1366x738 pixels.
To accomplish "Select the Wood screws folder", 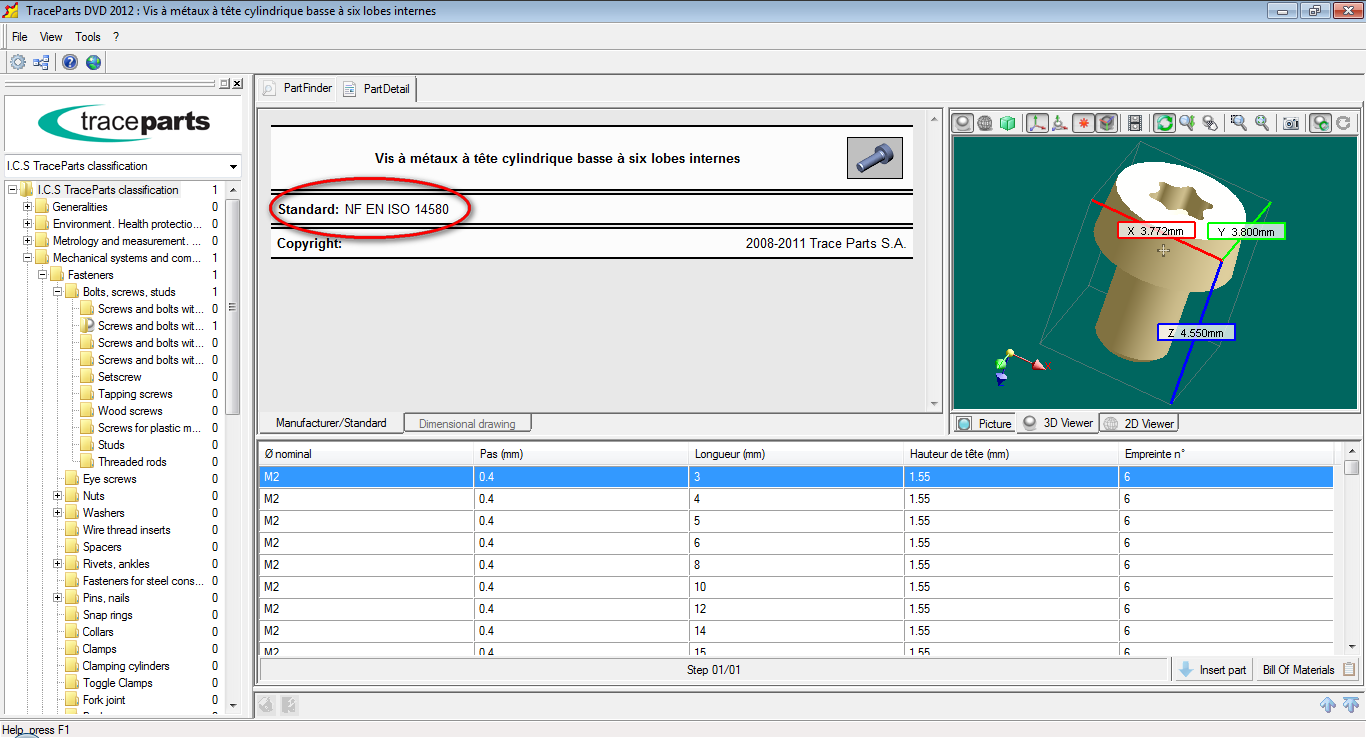I will coord(130,411).
